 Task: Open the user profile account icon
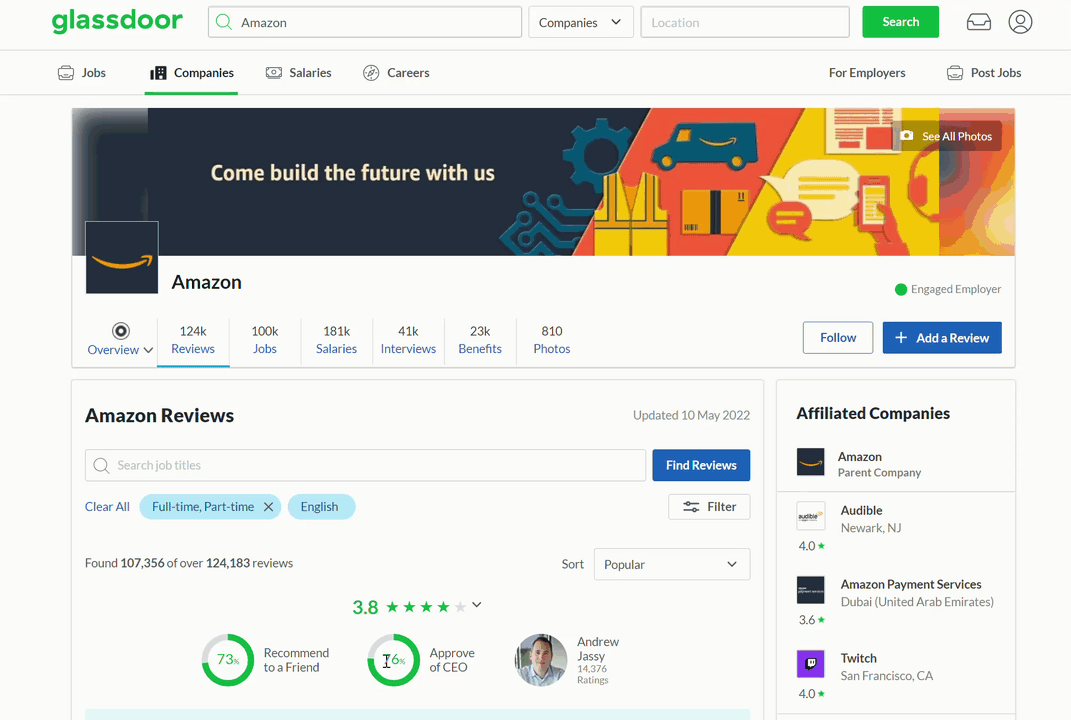tap(1020, 21)
